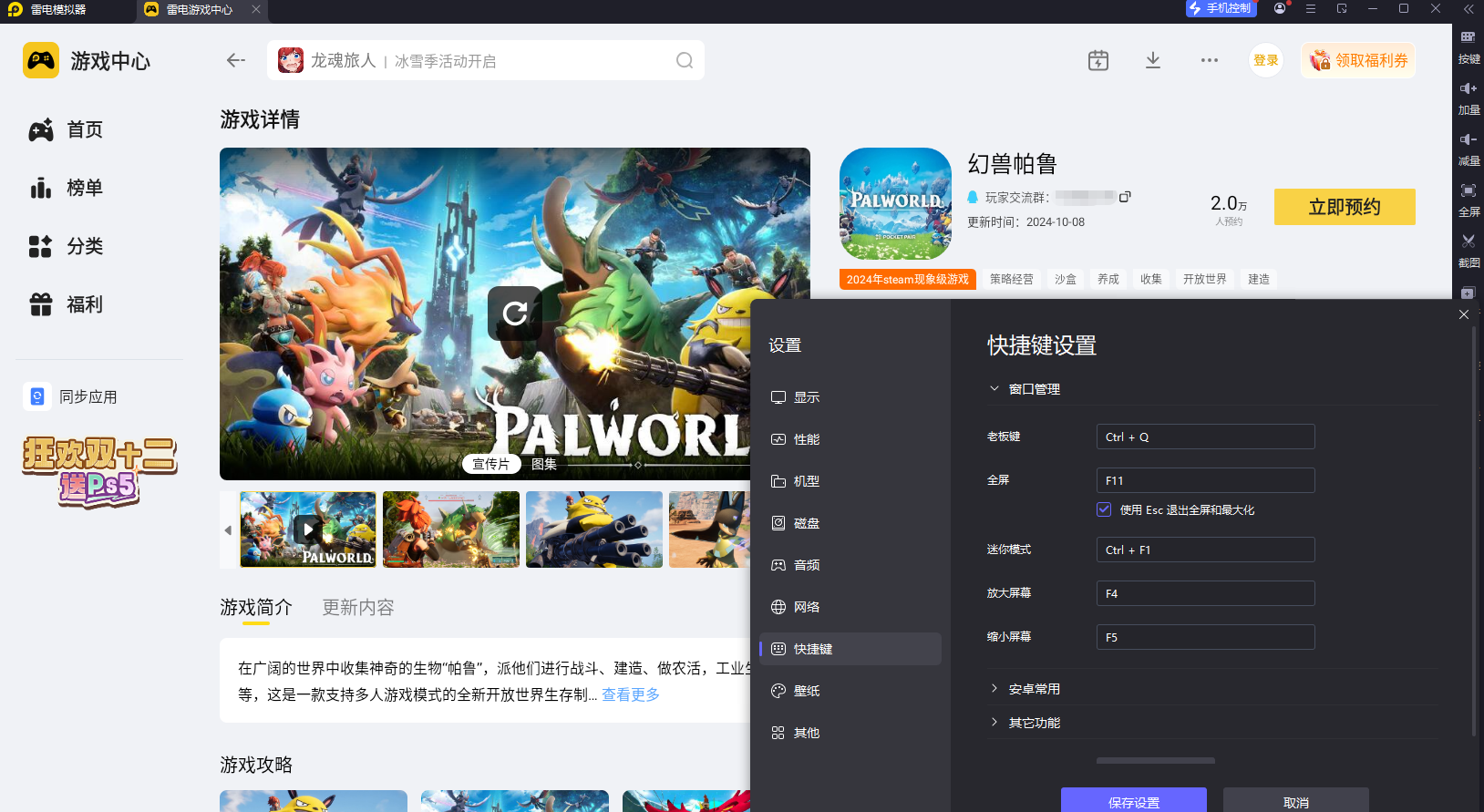The width and height of the screenshot is (1484, 812).
Task: Close the 雷电游戏中心 tab
Action: pos(256,9)
